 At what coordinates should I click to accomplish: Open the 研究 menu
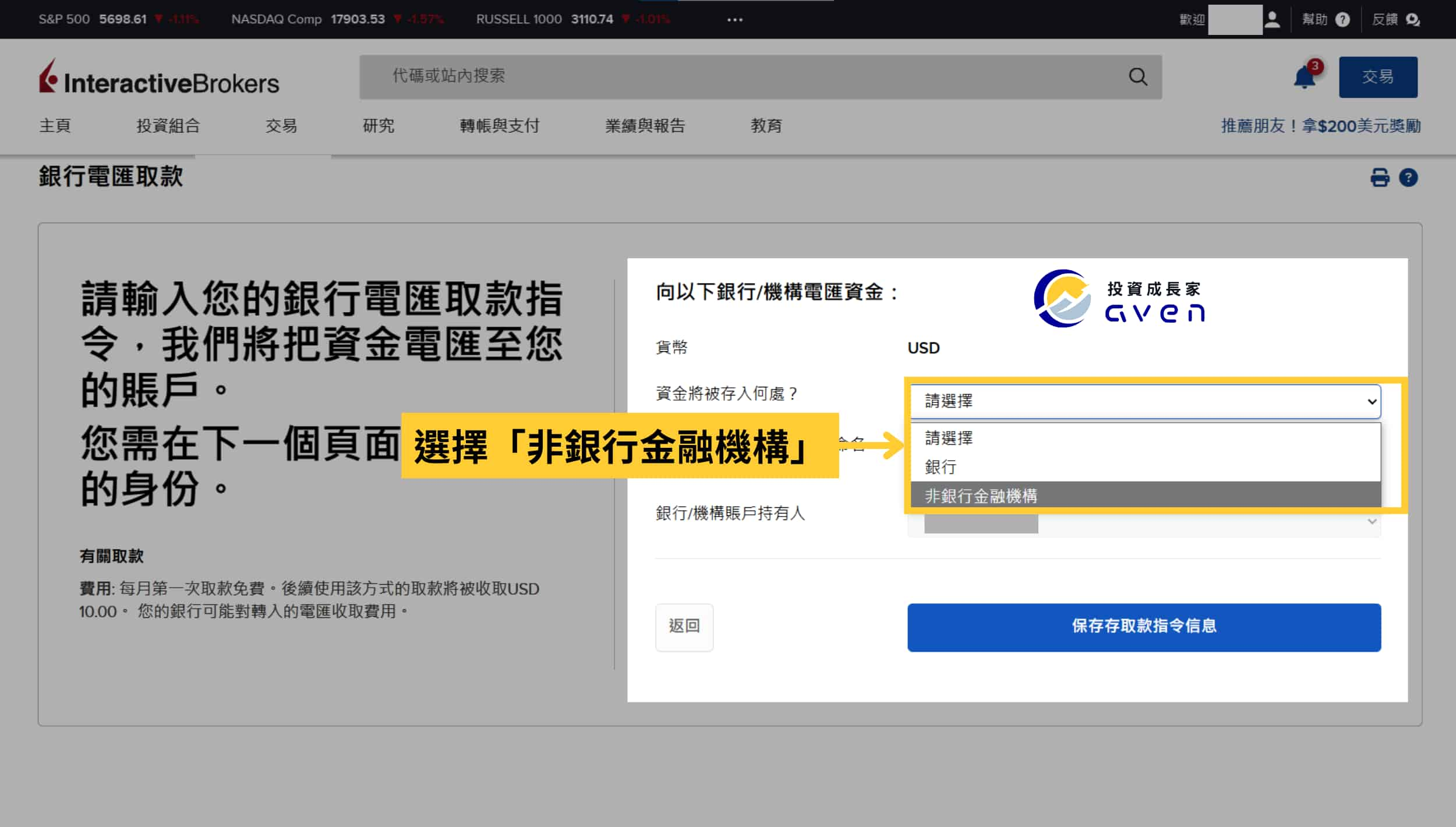379,126
